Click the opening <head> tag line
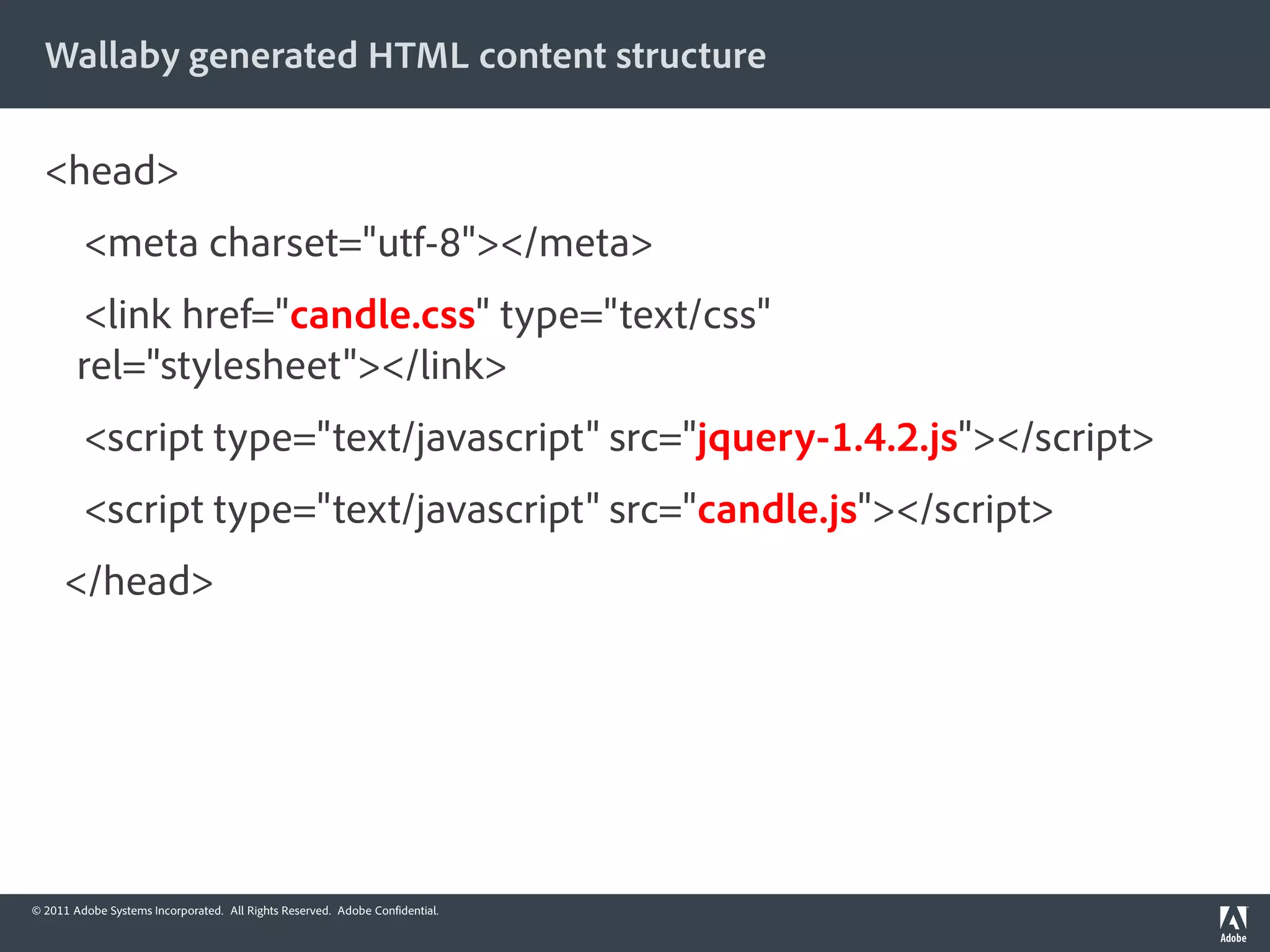 pos(112,170)
